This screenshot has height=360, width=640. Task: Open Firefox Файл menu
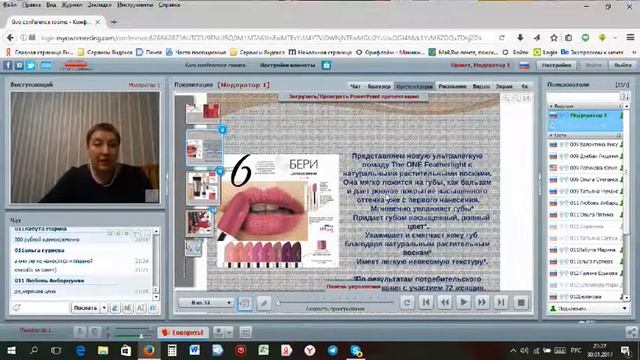click(x=10, y=4)
